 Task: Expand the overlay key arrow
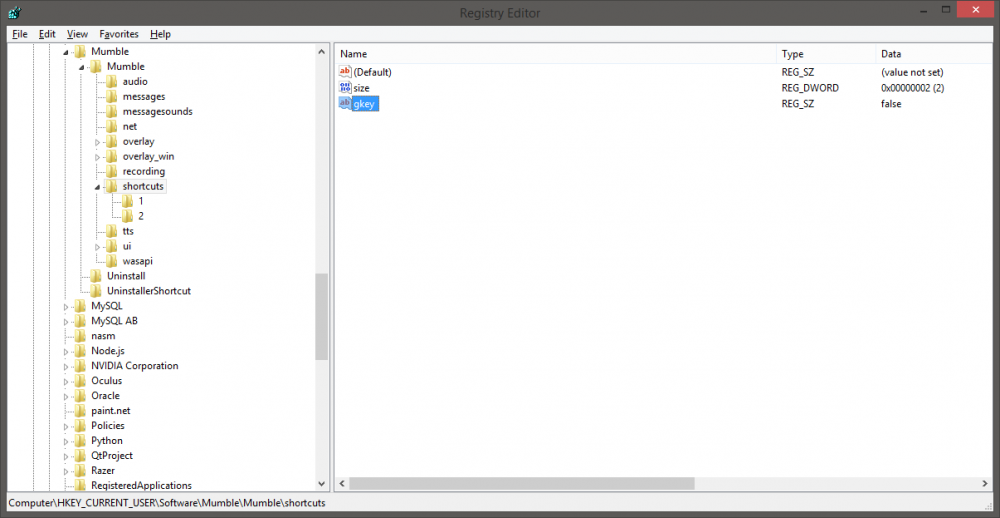coord(98,142)
